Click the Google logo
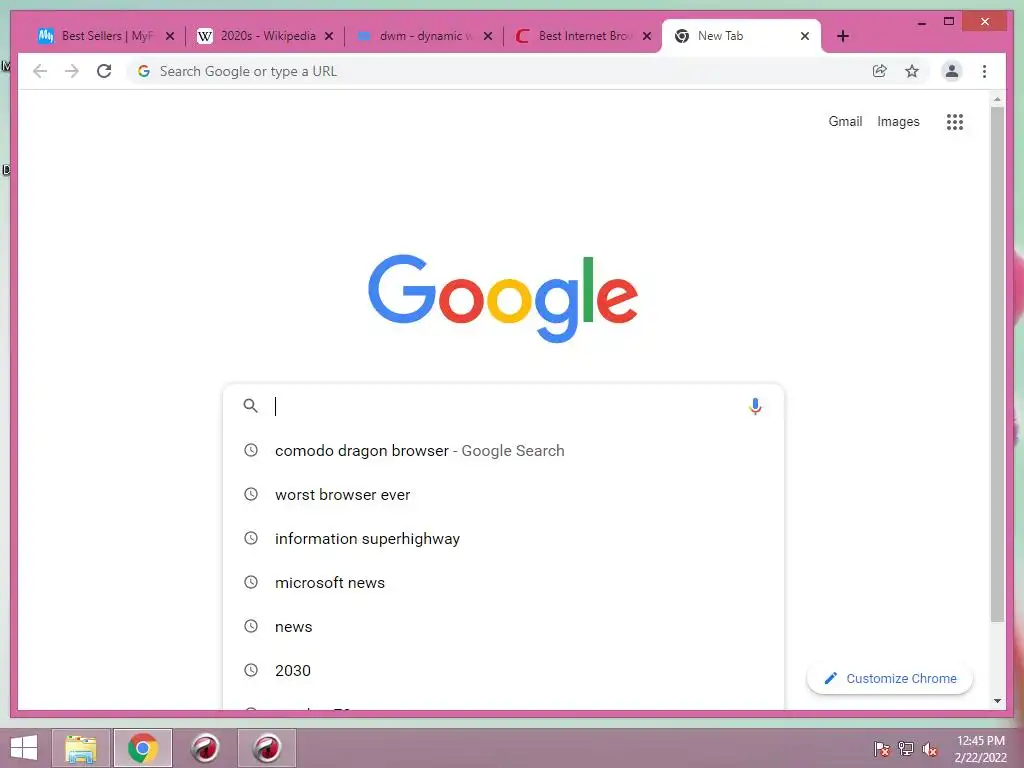 coord(503,298)
